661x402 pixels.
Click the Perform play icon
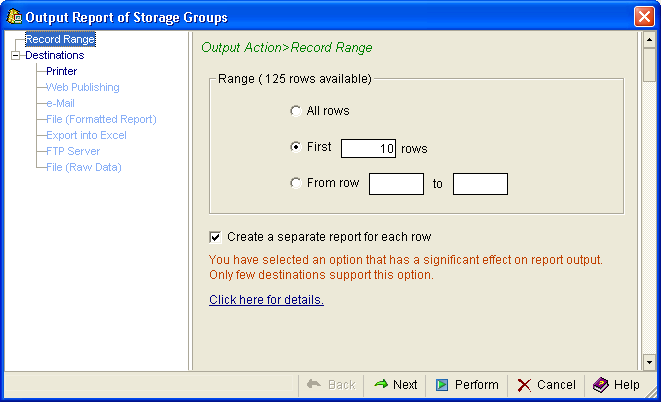[x=442, y=385]
